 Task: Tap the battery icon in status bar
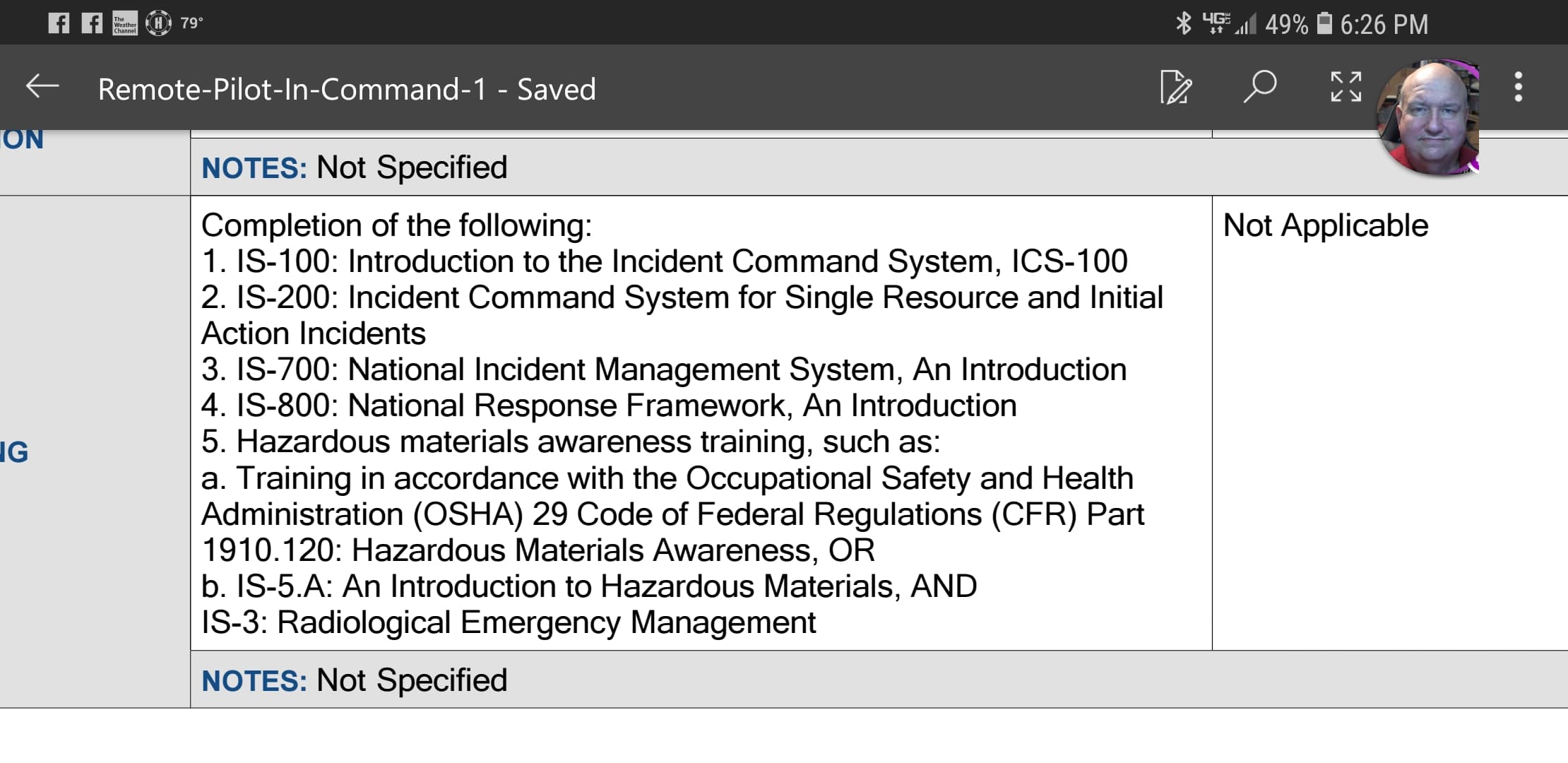point(1325,23)
